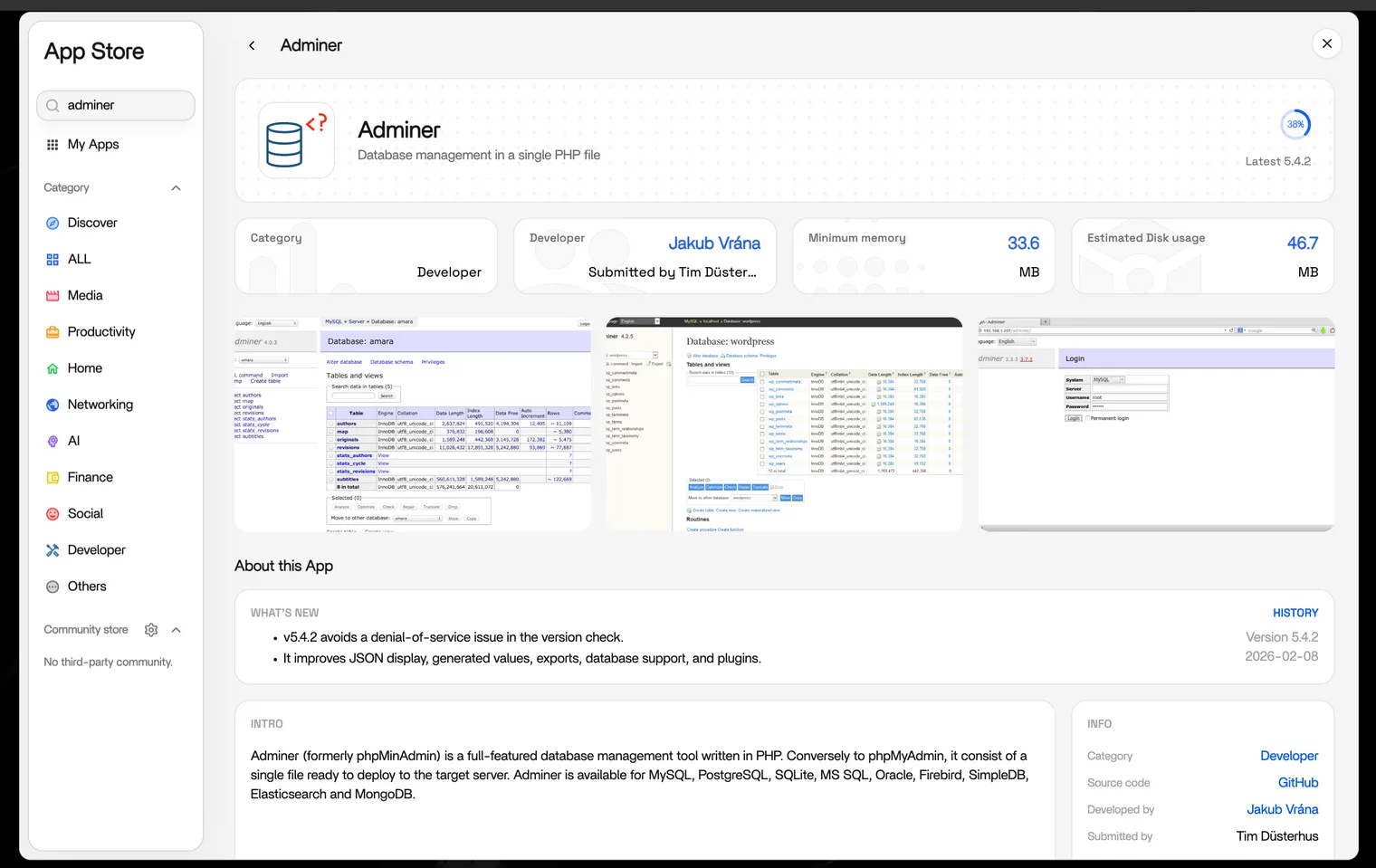The width and height of the screenshot is (1376, 868).
Task: Click the Category card Developer value
Action: coord(449,272)
